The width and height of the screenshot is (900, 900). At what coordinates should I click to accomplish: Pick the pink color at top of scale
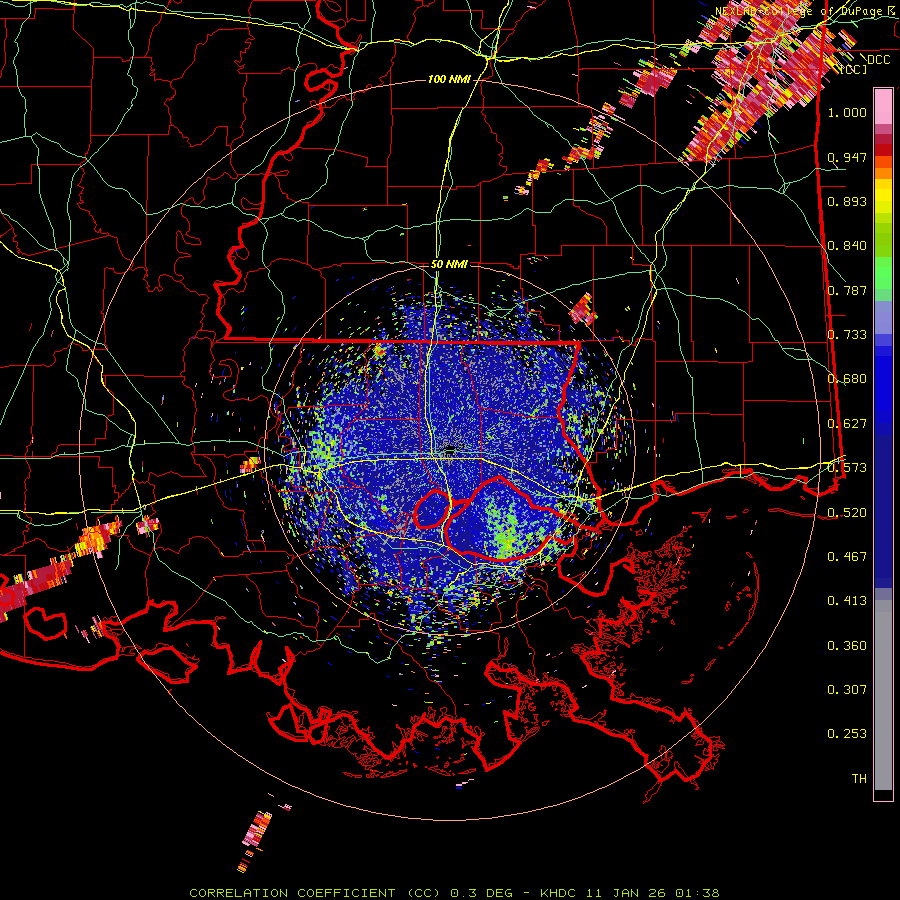point(883,107)
